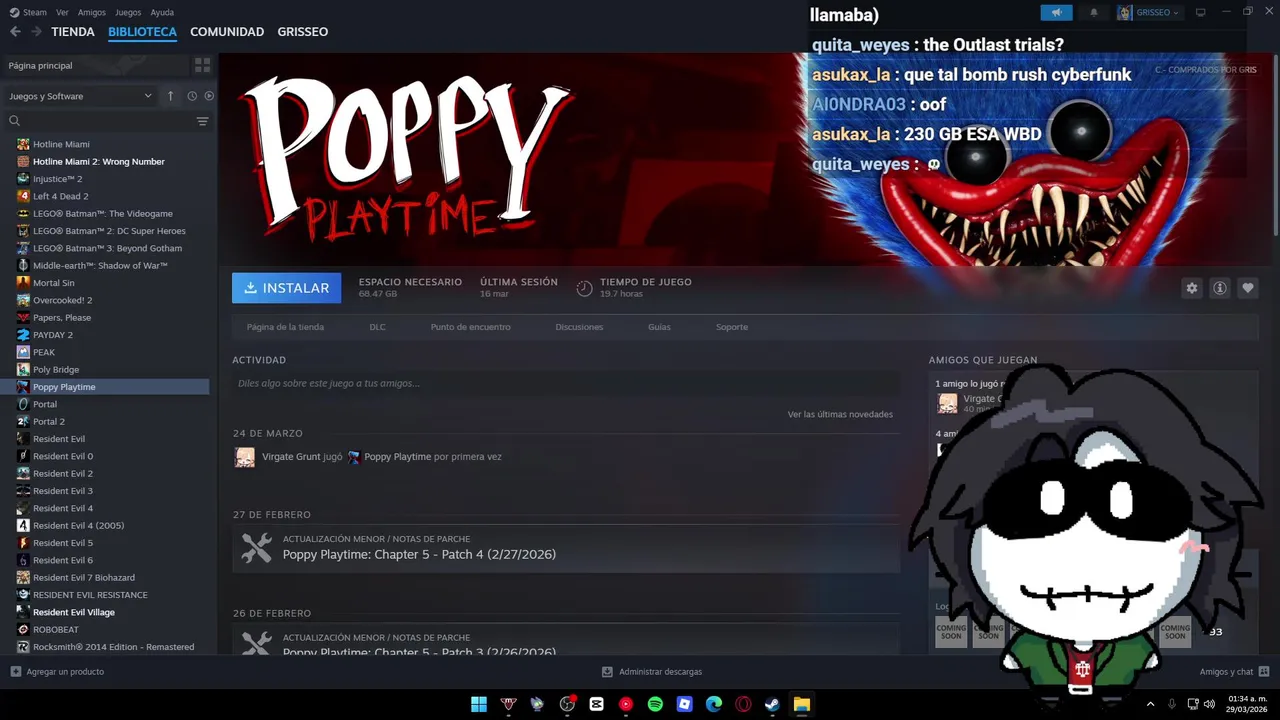Image resolution: width=1280 pixels, height=720 pixels.
Task: Open the GRISSEO account dropdown
Action: tap(1149, 12)
